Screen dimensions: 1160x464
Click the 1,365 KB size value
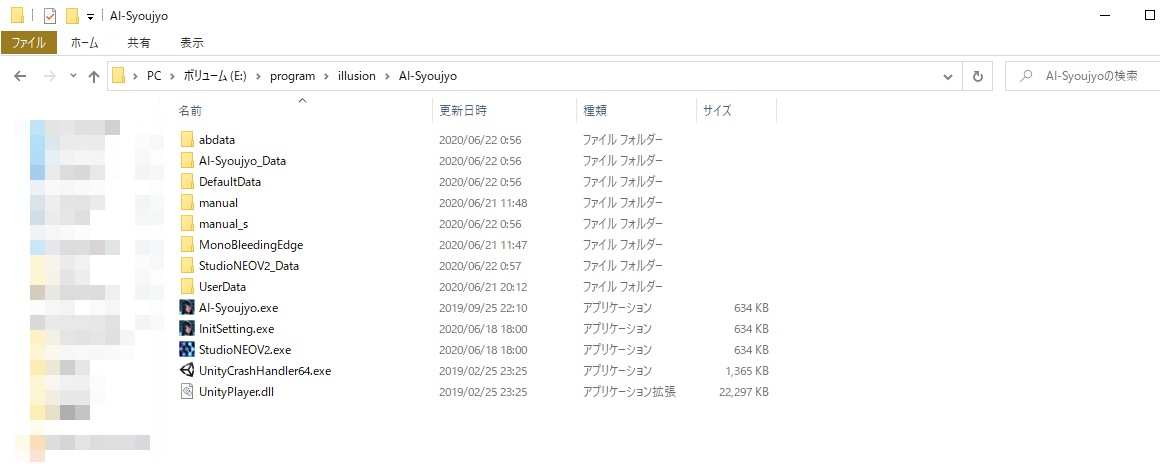tap(748, 370)
